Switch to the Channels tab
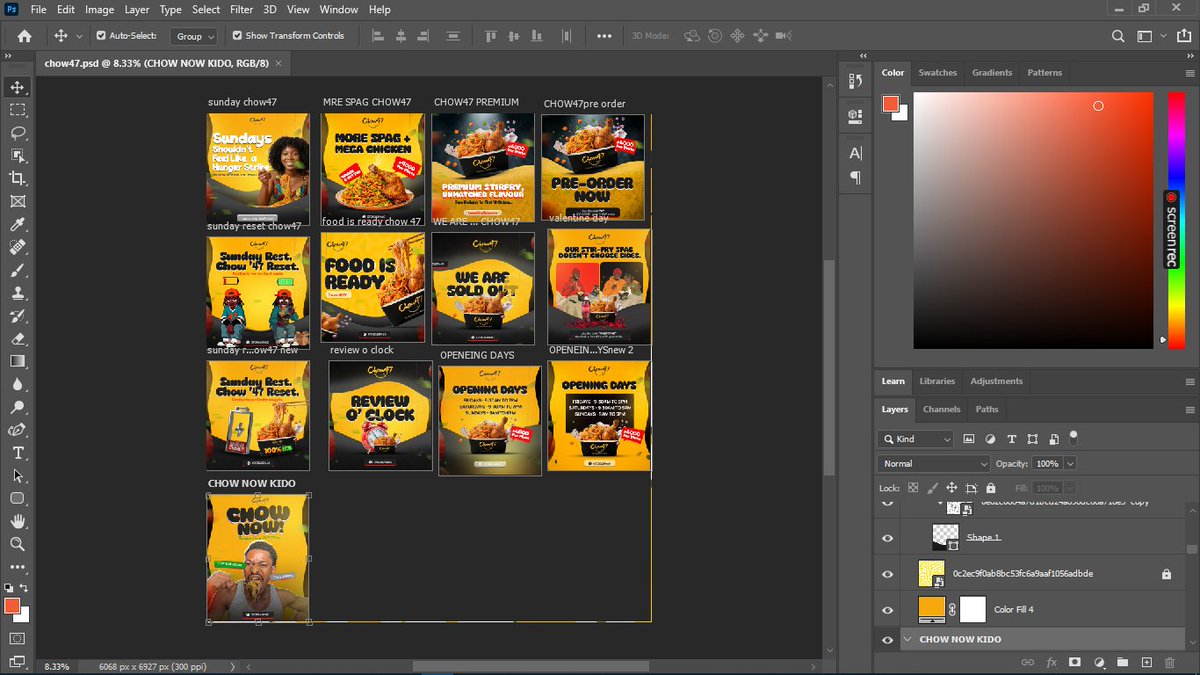 click(941, 409)
